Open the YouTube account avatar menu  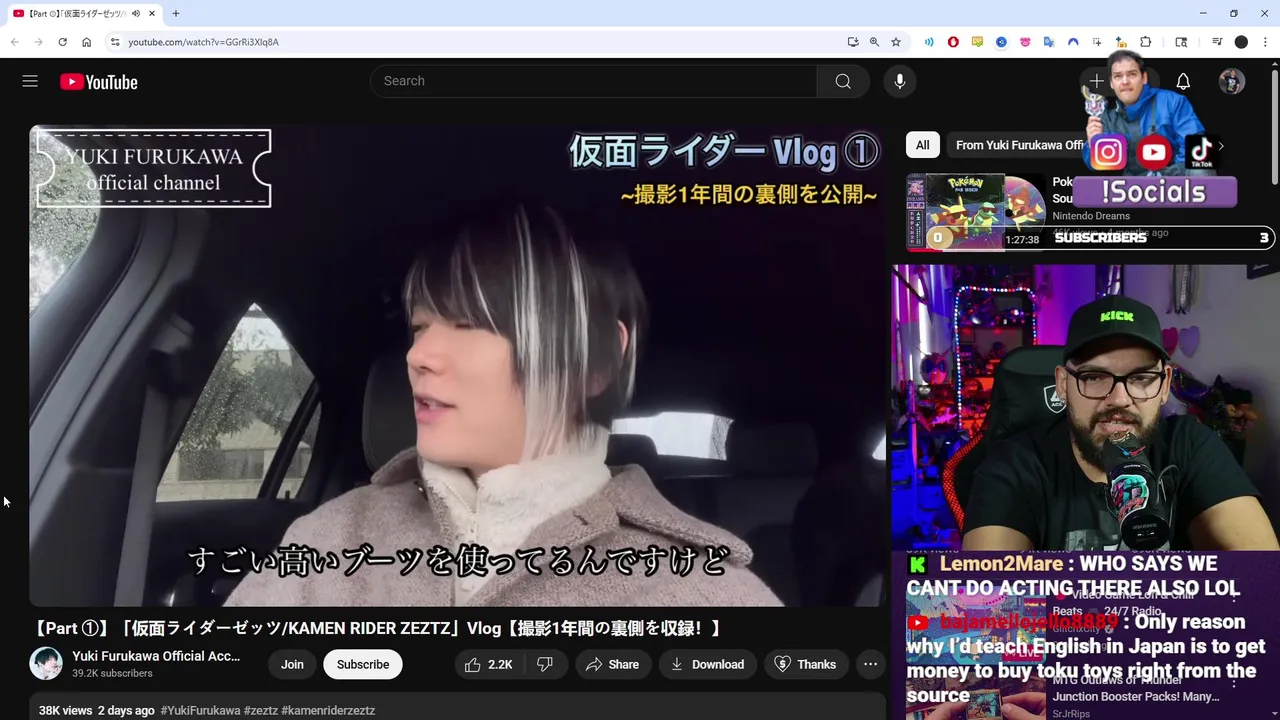pos(1232,82)
